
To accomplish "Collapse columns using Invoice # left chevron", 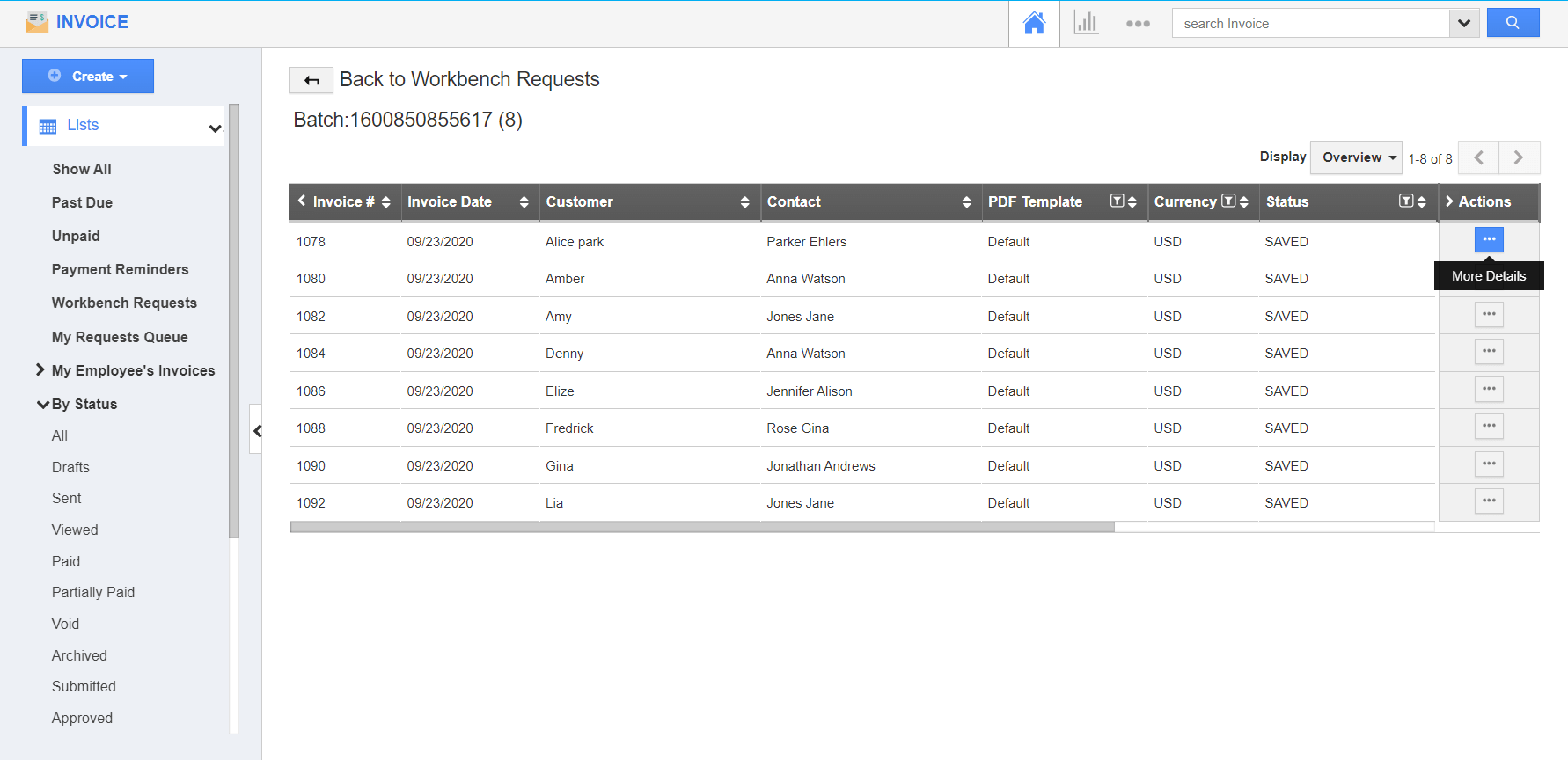I will pos(302,201).
